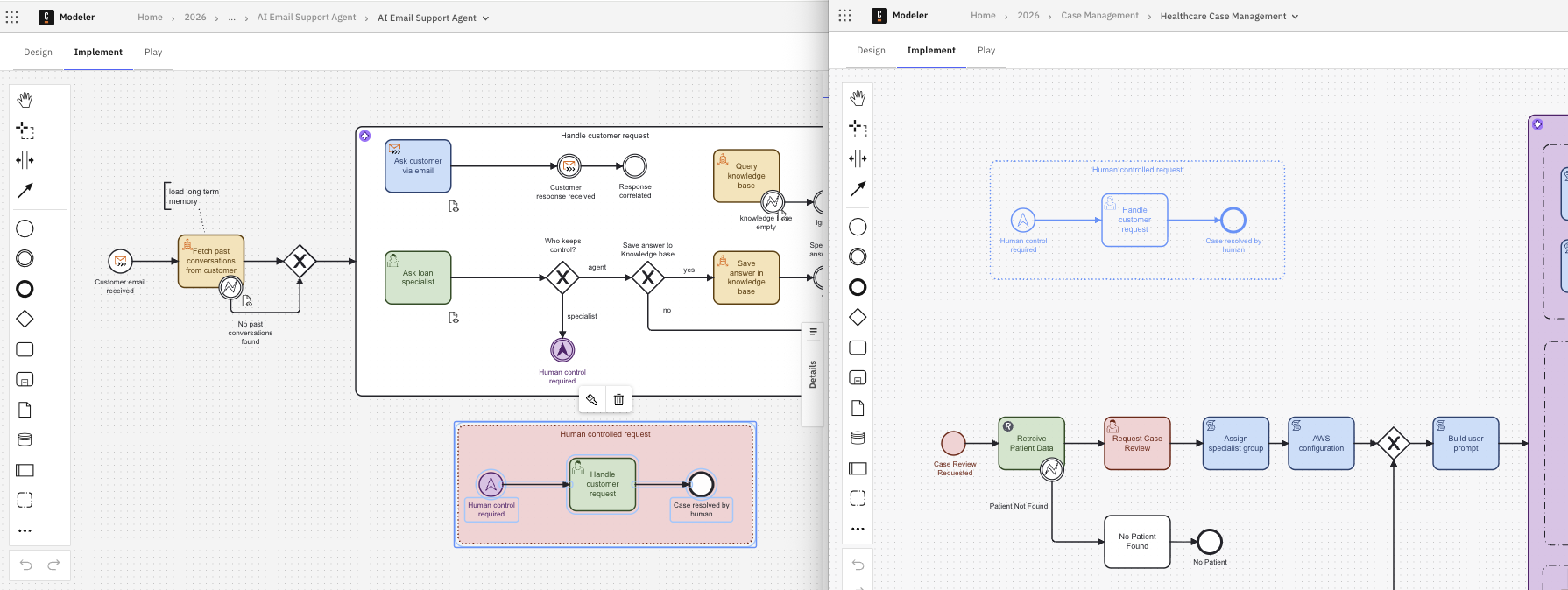Click the data store shape in left palette
This screenshot has width=1568, height=590.
coord(25,439)
